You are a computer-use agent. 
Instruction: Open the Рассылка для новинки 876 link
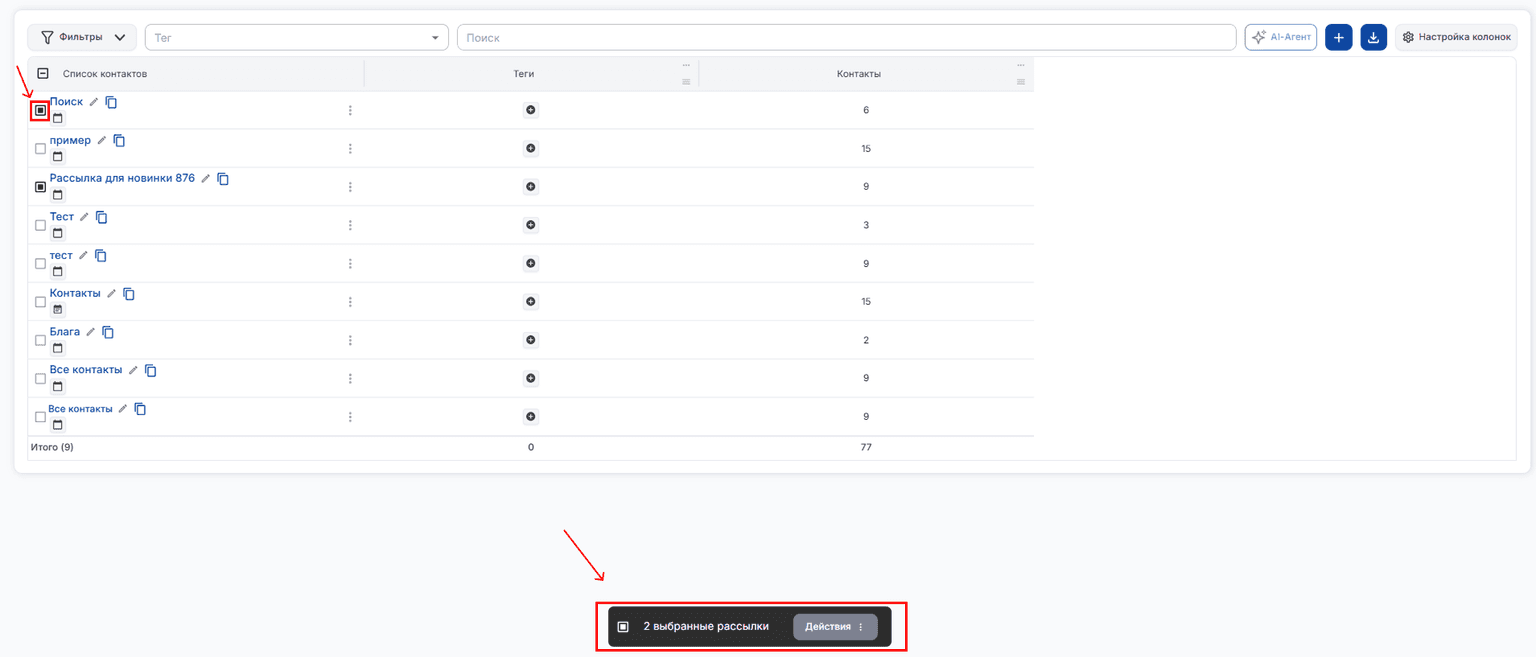point(122,179)
